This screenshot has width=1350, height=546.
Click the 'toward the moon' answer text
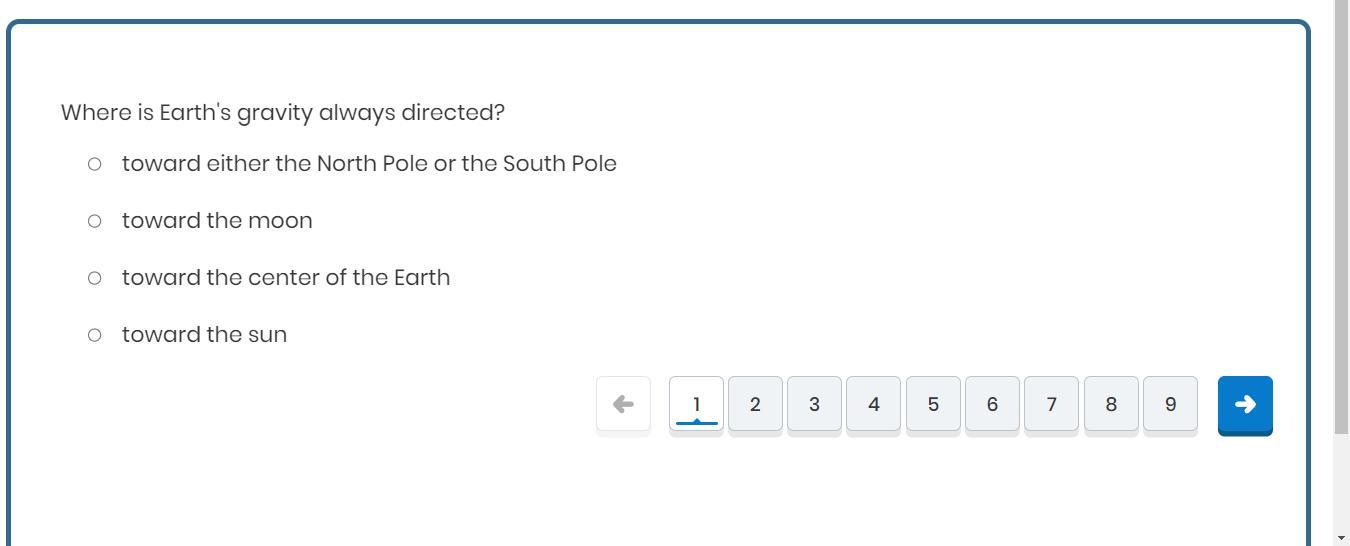[217, 221]
